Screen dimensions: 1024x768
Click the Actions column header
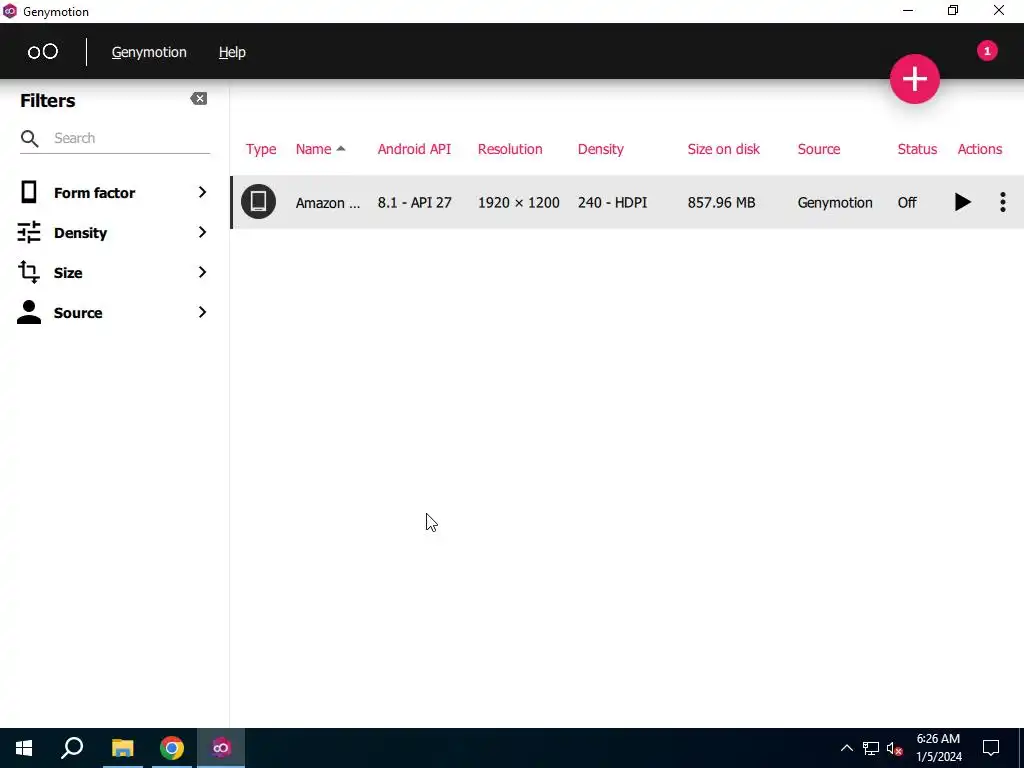[980, 149]
